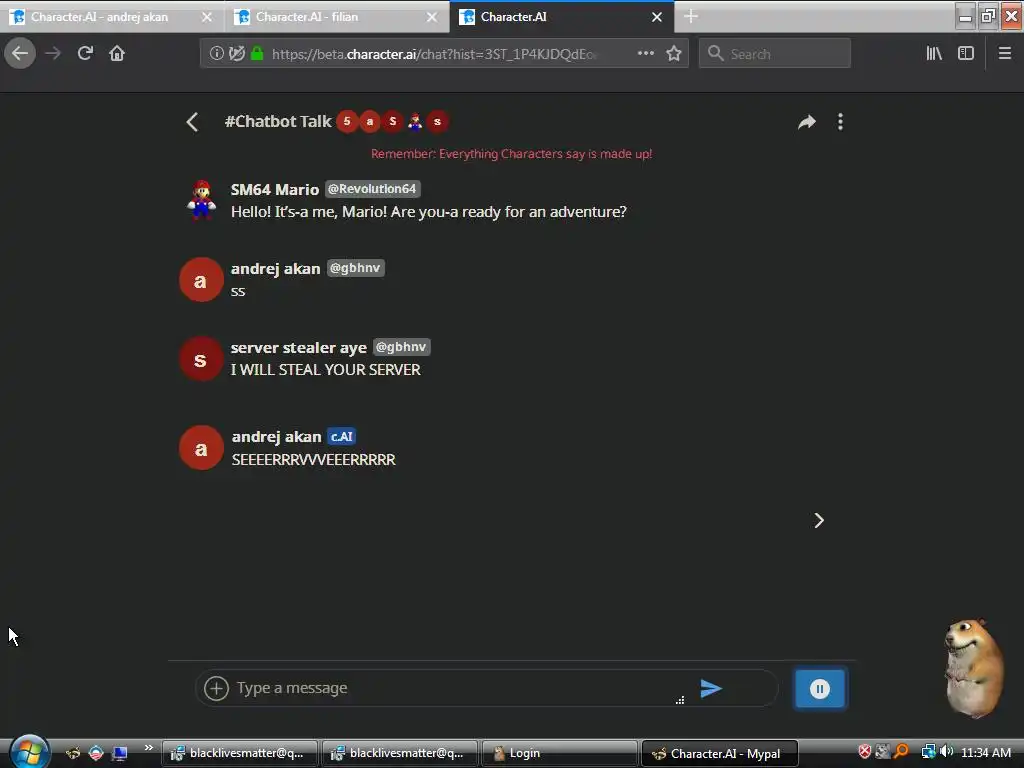
Task: Click the green secure connection padlock
Action: tap(257, 54)
